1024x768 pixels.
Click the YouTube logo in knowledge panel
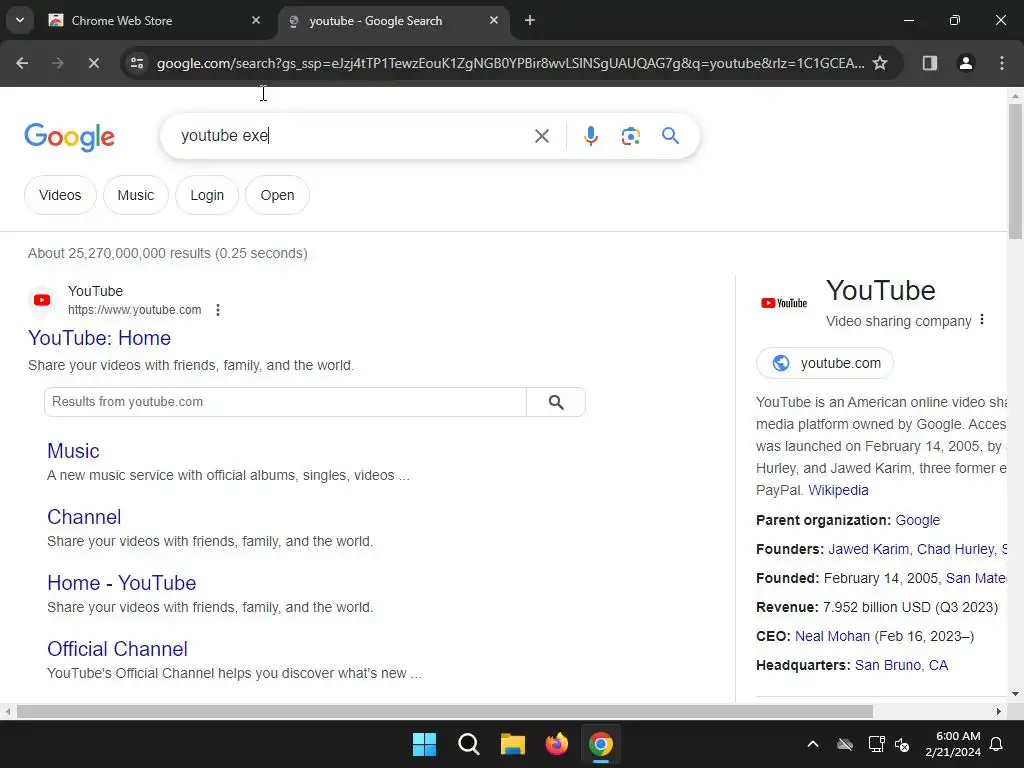click(784, 303)
